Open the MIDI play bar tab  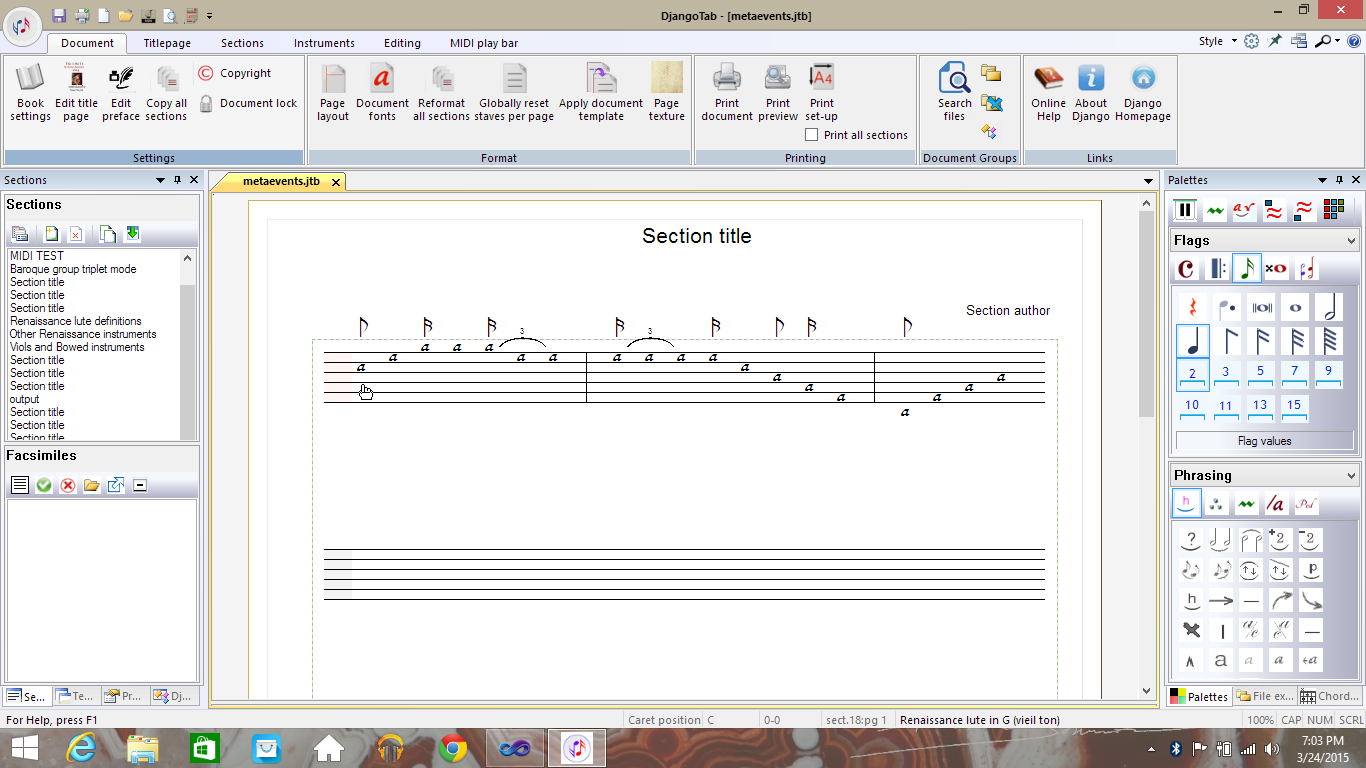pos(484,43)
